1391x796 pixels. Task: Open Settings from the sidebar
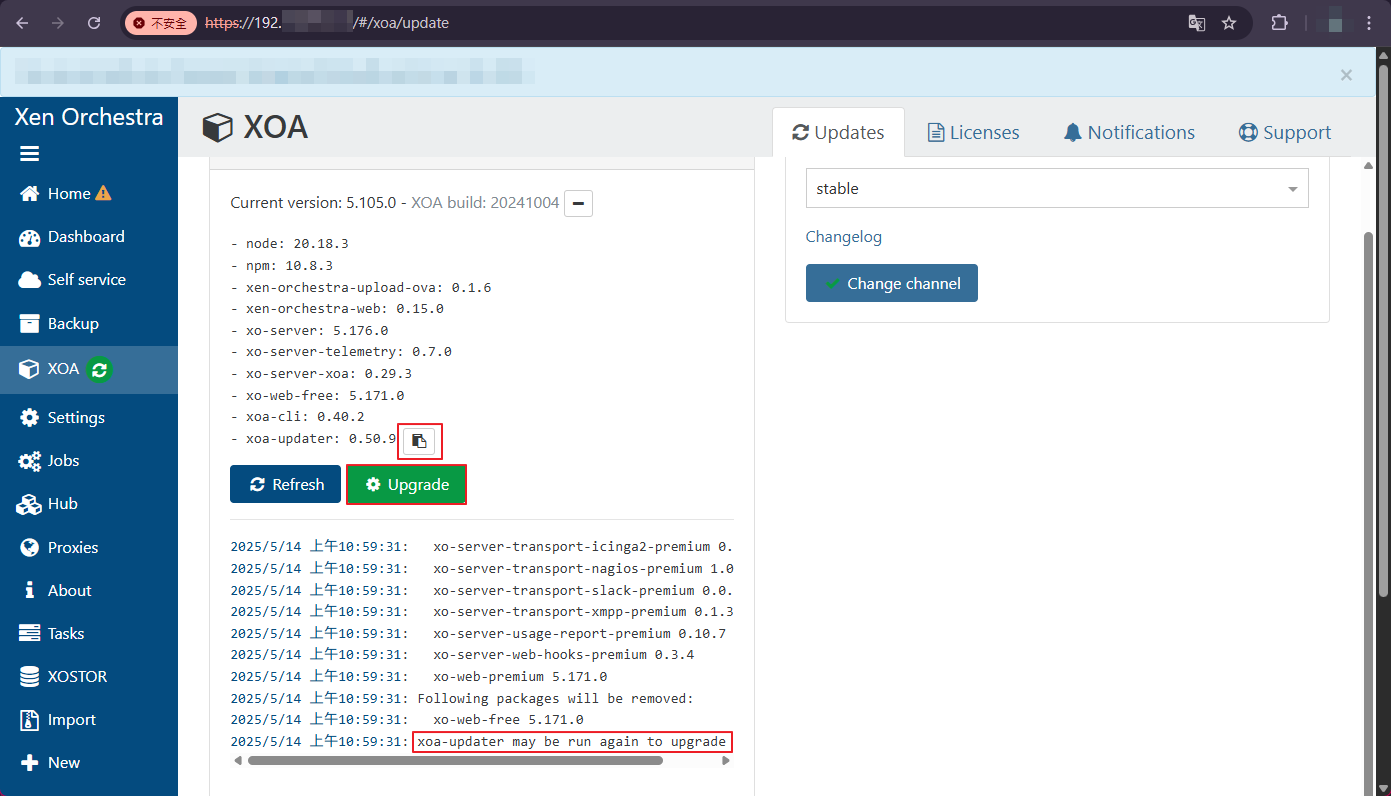[63, 418]
